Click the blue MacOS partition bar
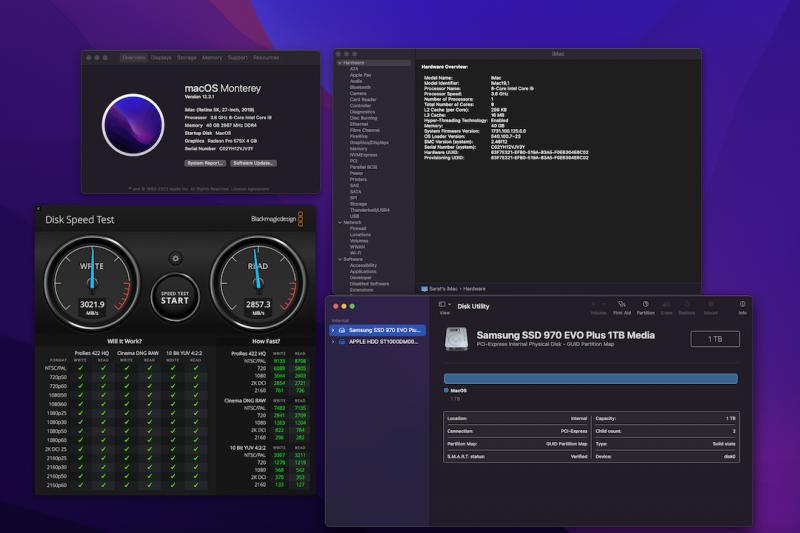The width and height of the screenshot is (800, 533). click(591, 378)
